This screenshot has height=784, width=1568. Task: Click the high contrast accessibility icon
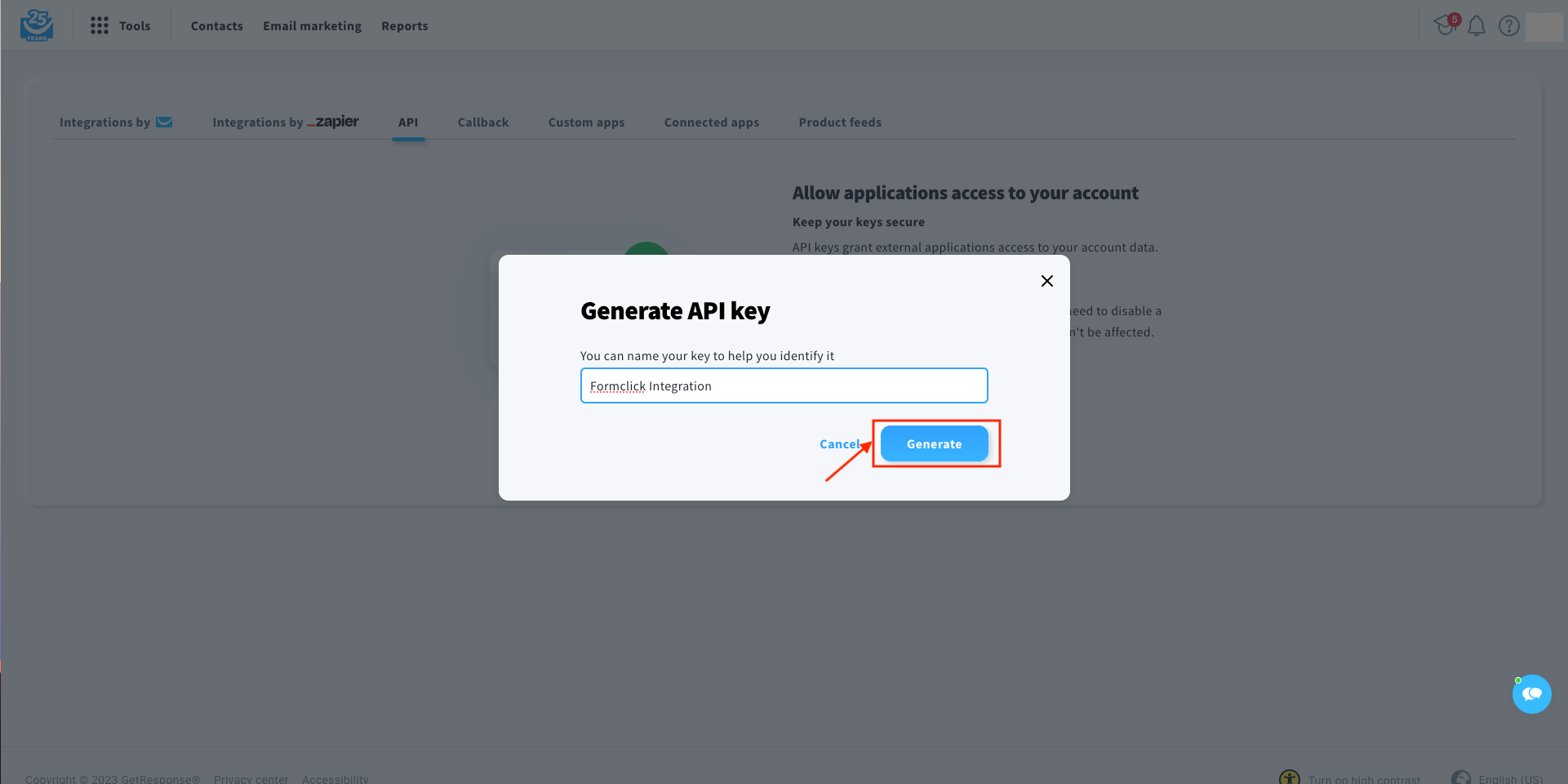tap(1290, 777)
